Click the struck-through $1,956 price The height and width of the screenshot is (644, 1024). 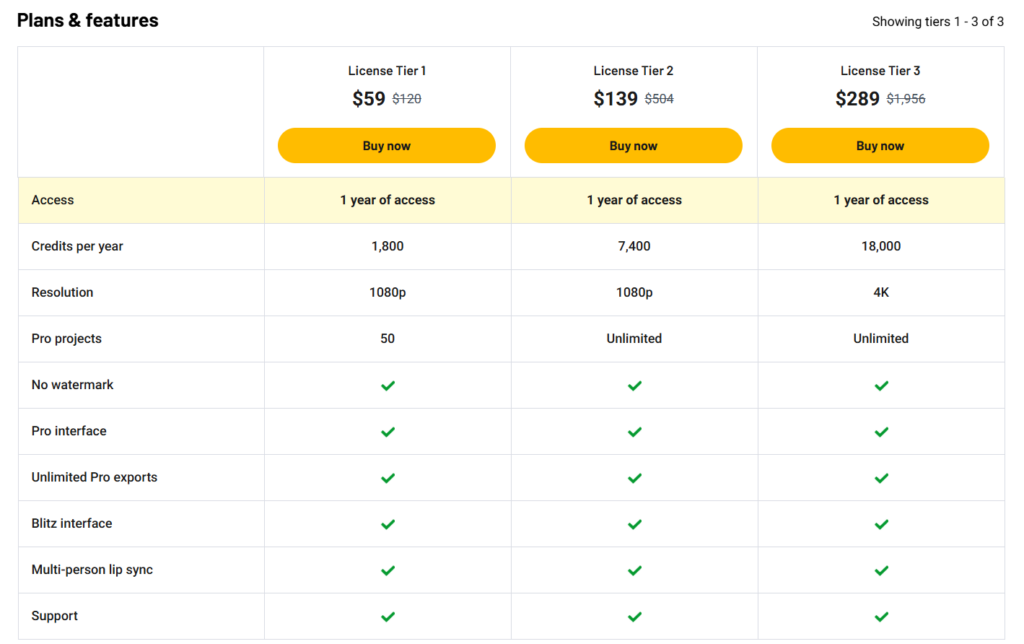pyautogui.click(x=906, y=99)
